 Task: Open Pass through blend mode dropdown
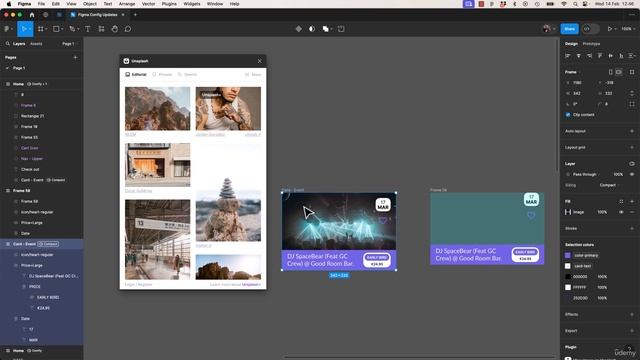[x=587, y=174]
